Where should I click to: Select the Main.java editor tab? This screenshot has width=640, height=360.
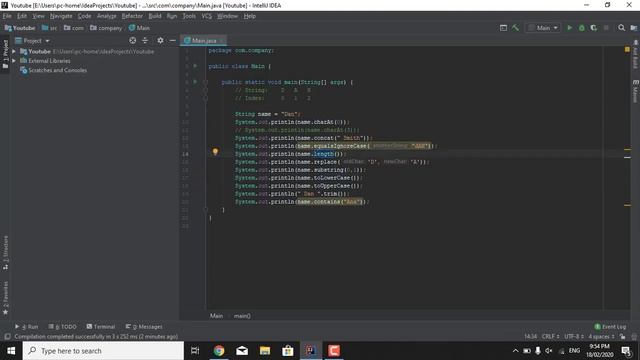pyautogui.click(x=203, y=40)
